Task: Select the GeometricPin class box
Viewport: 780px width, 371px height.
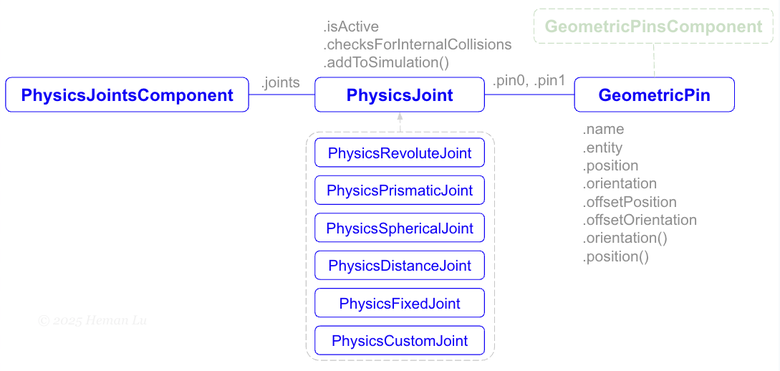Action: click(x=654, y=94)
